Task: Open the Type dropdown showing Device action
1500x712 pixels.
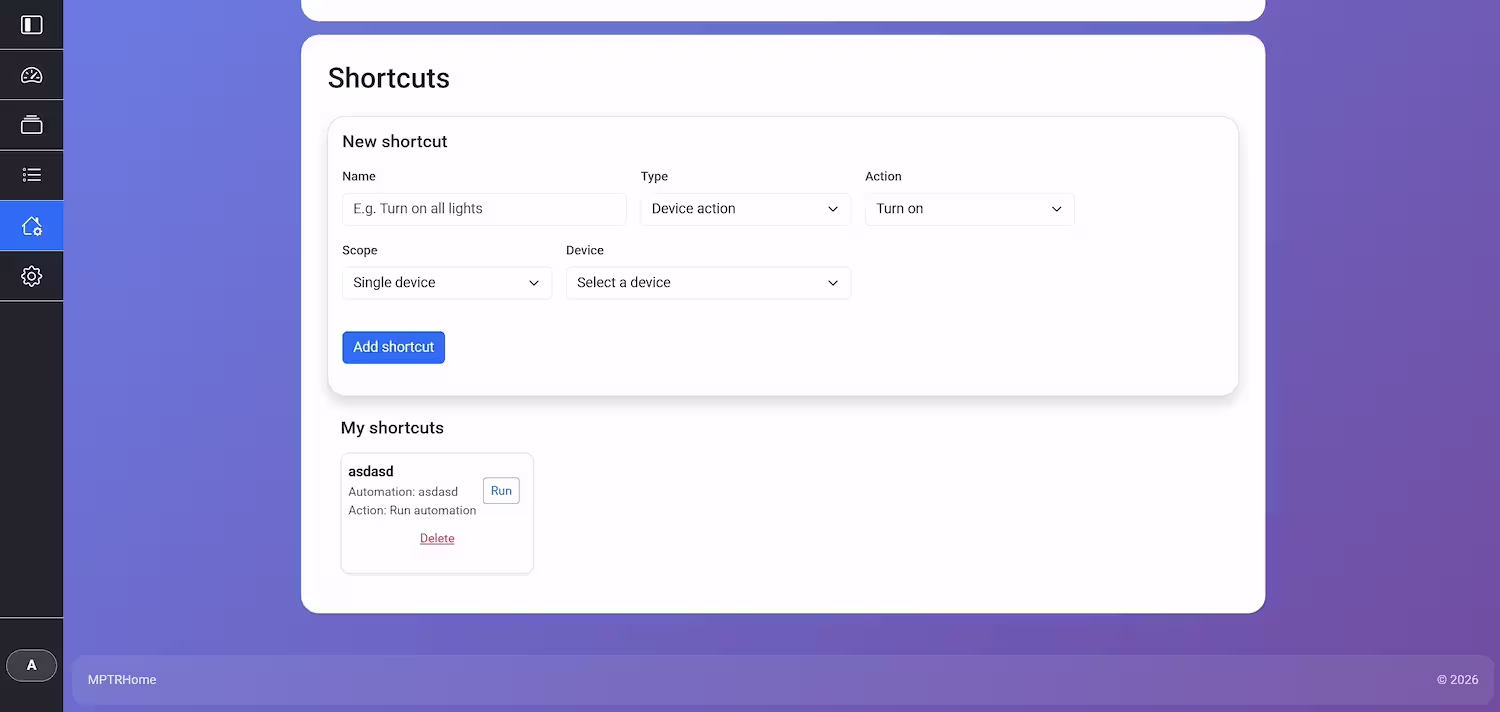Action: 745,209
